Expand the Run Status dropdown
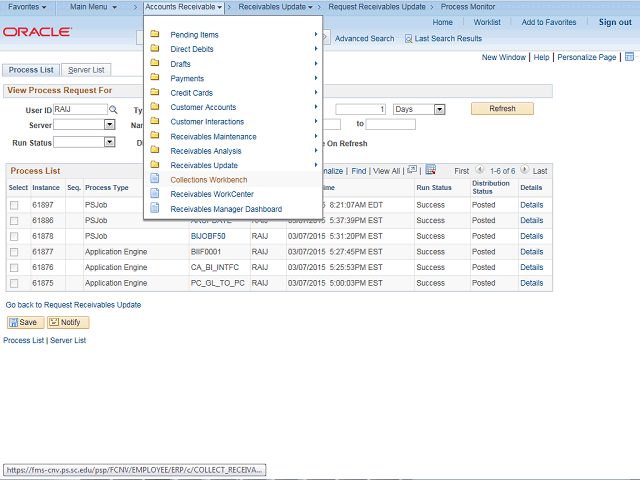Image resolution: width=640 pixels, height=480 pixels. (x=84, y=142)
